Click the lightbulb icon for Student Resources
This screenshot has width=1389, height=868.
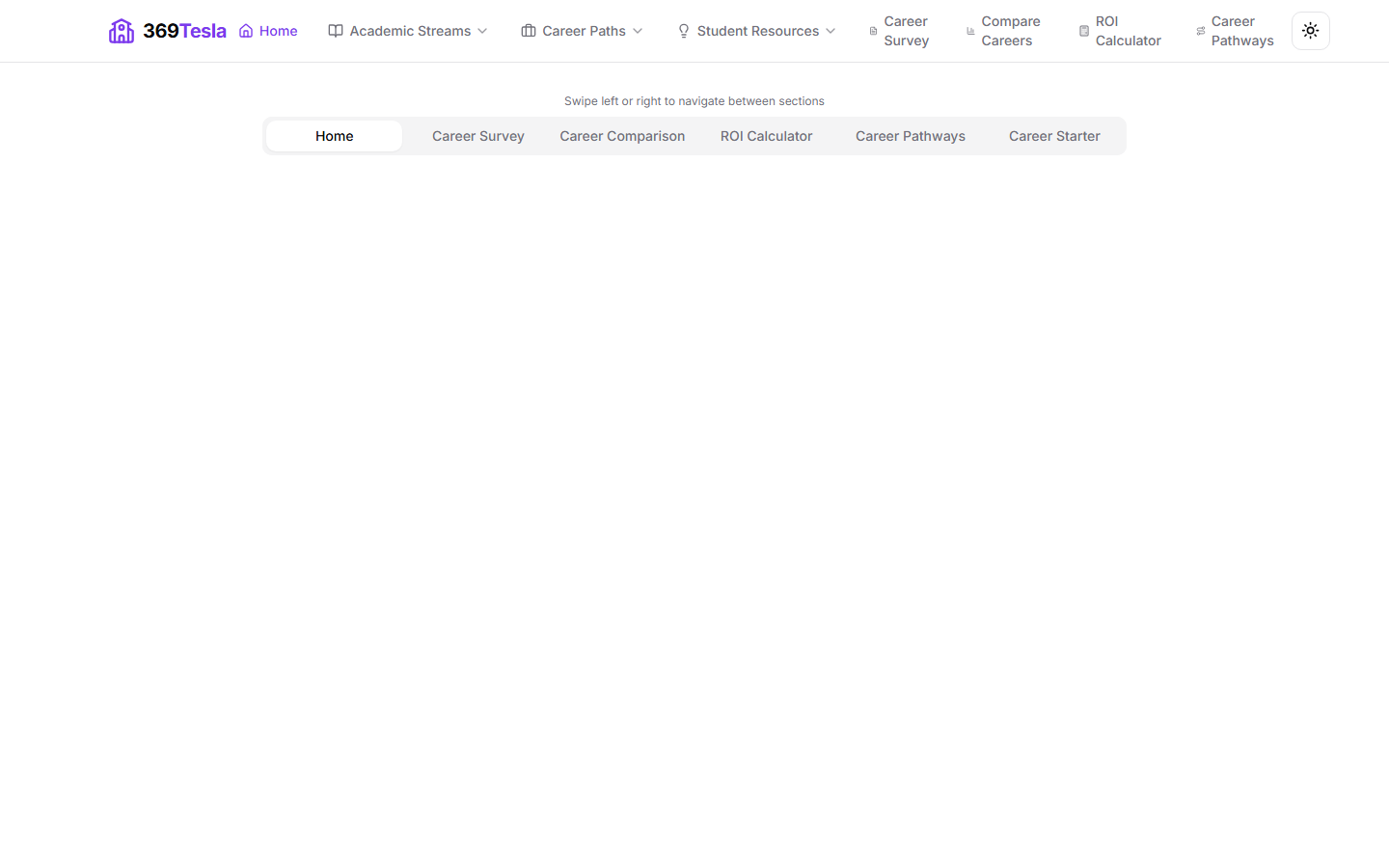(684, 31)
